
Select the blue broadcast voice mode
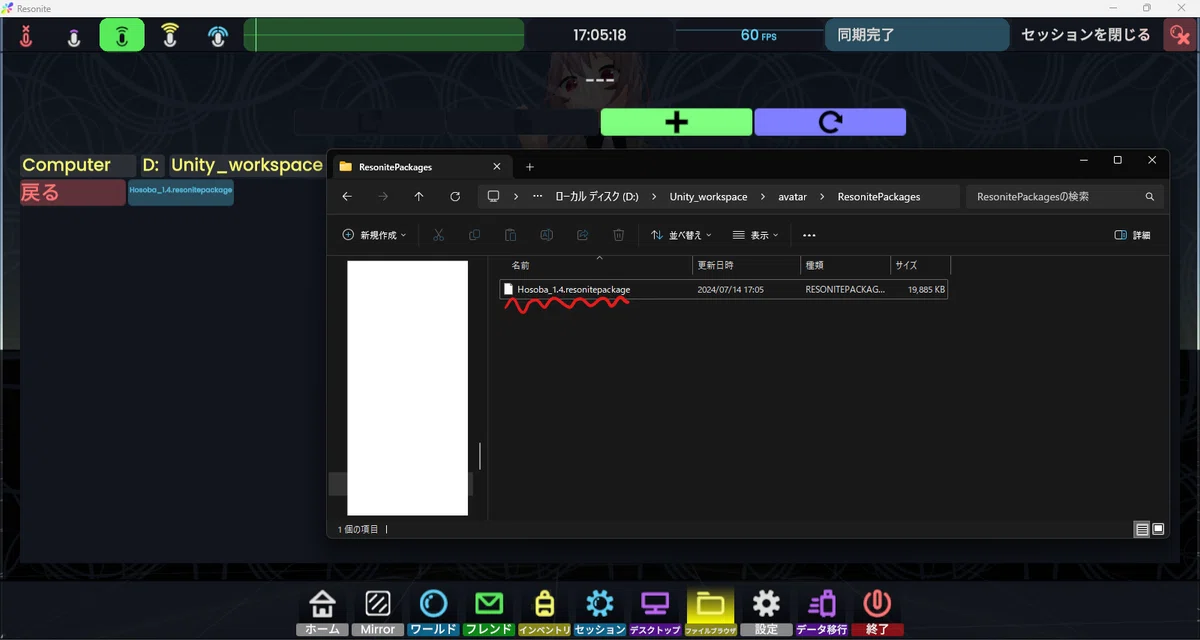click(x=218, y=36)
